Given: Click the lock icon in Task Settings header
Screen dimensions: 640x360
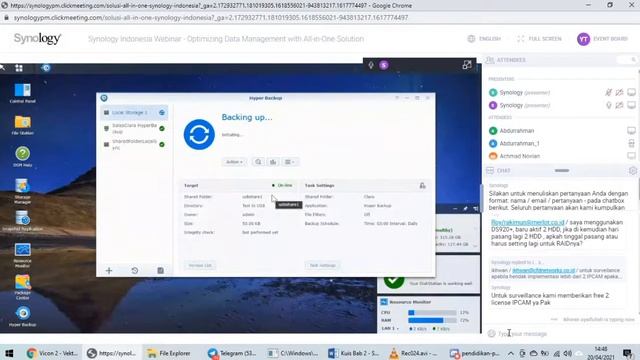Looking at the screenshot, I should (x=422, y=186).
